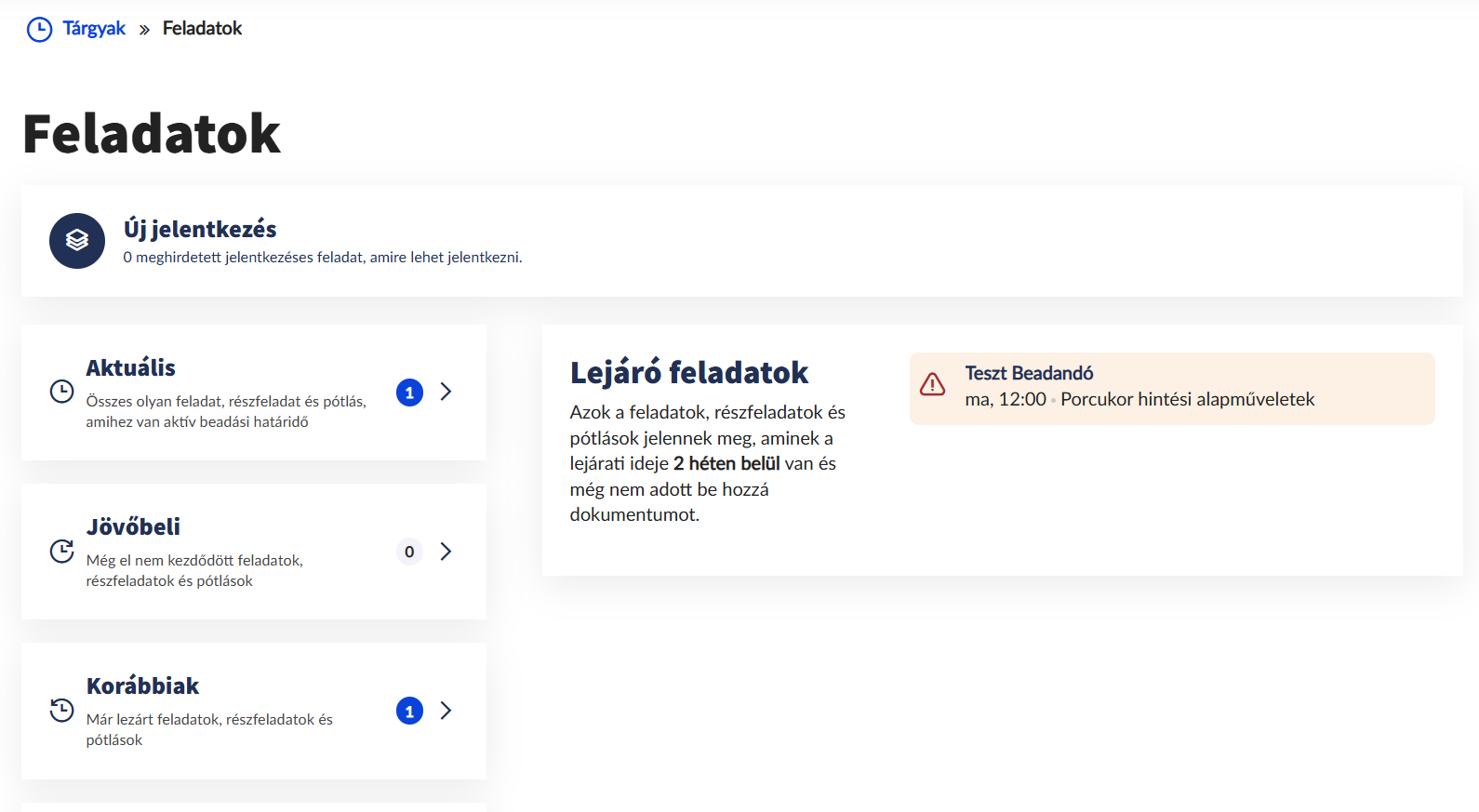Click the clock icon beside Tárgyak breadcrumb

[39, 30]
